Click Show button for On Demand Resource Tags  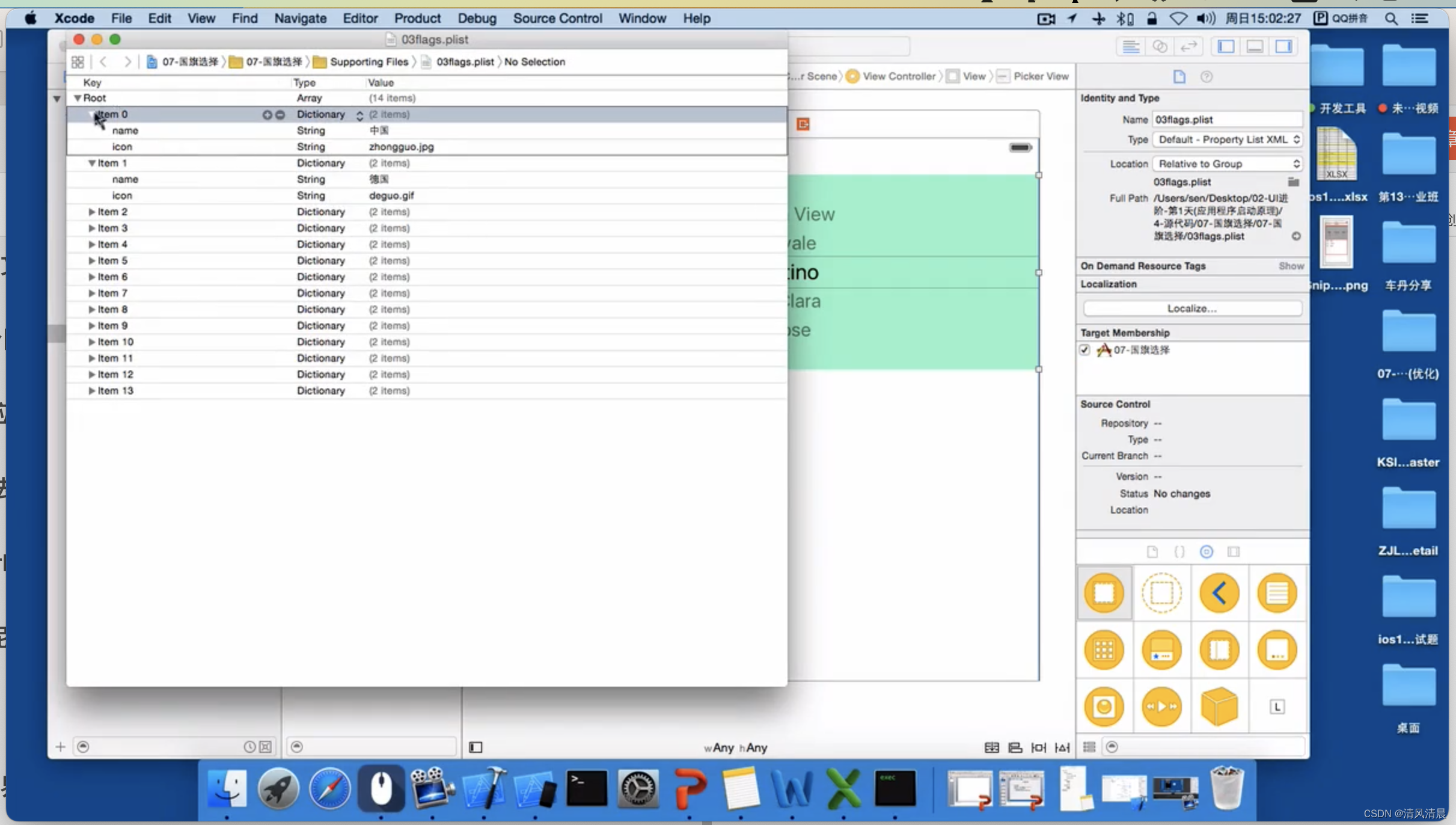click(1290, 265)
